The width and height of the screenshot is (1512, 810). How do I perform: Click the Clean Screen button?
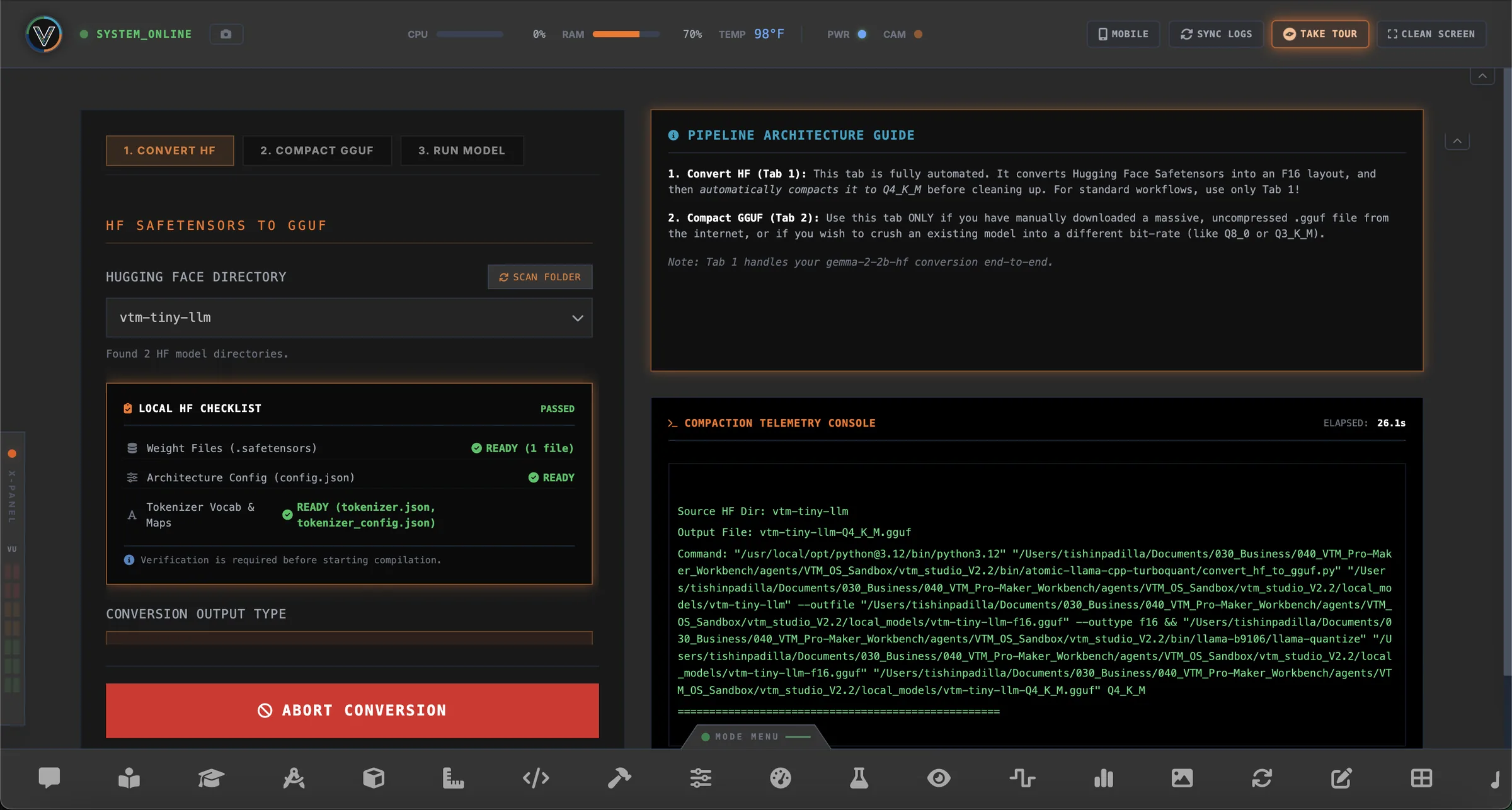click(1431, 34)
